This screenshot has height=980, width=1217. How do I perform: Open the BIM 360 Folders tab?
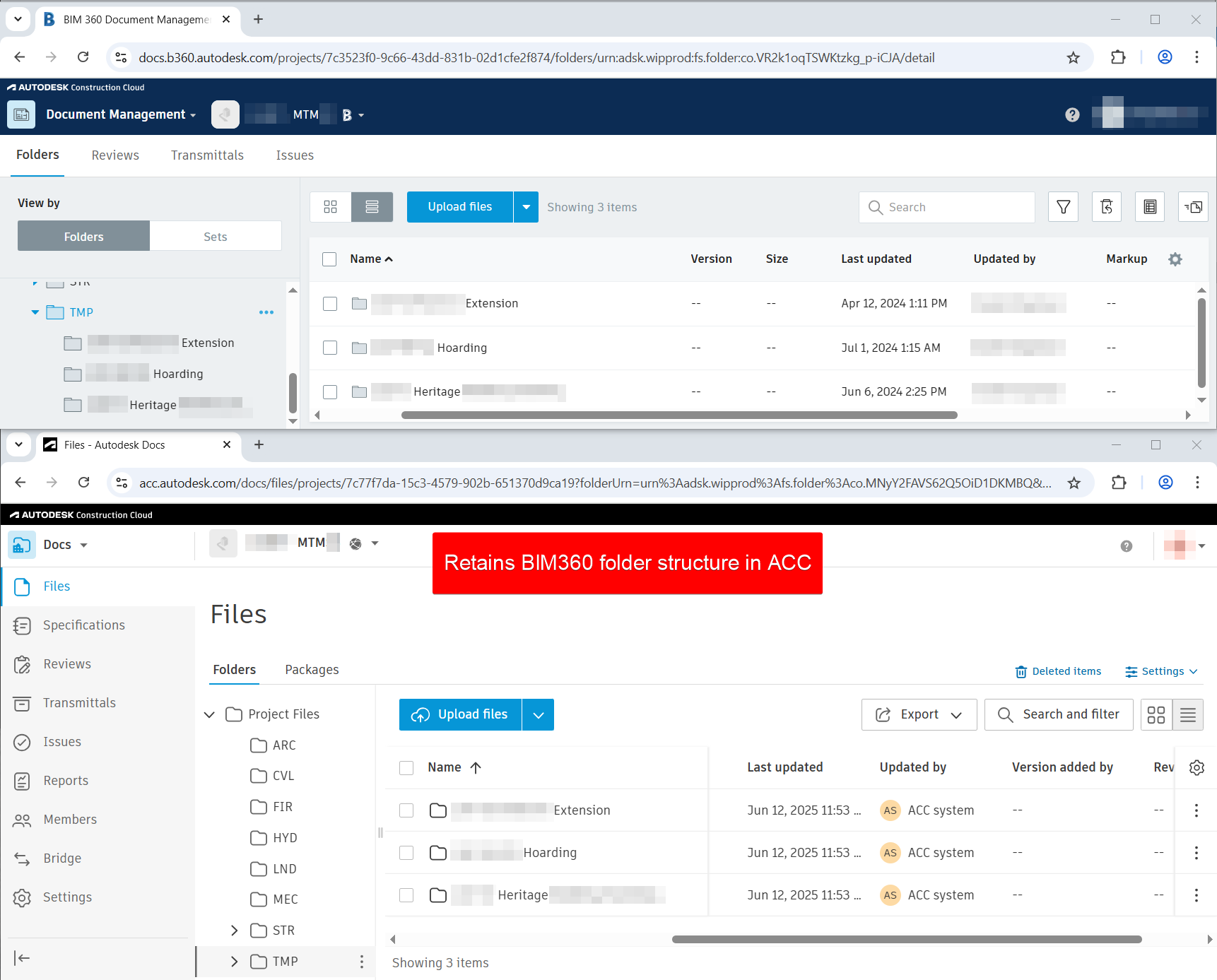pyautogui.click(x=37, y=155)
